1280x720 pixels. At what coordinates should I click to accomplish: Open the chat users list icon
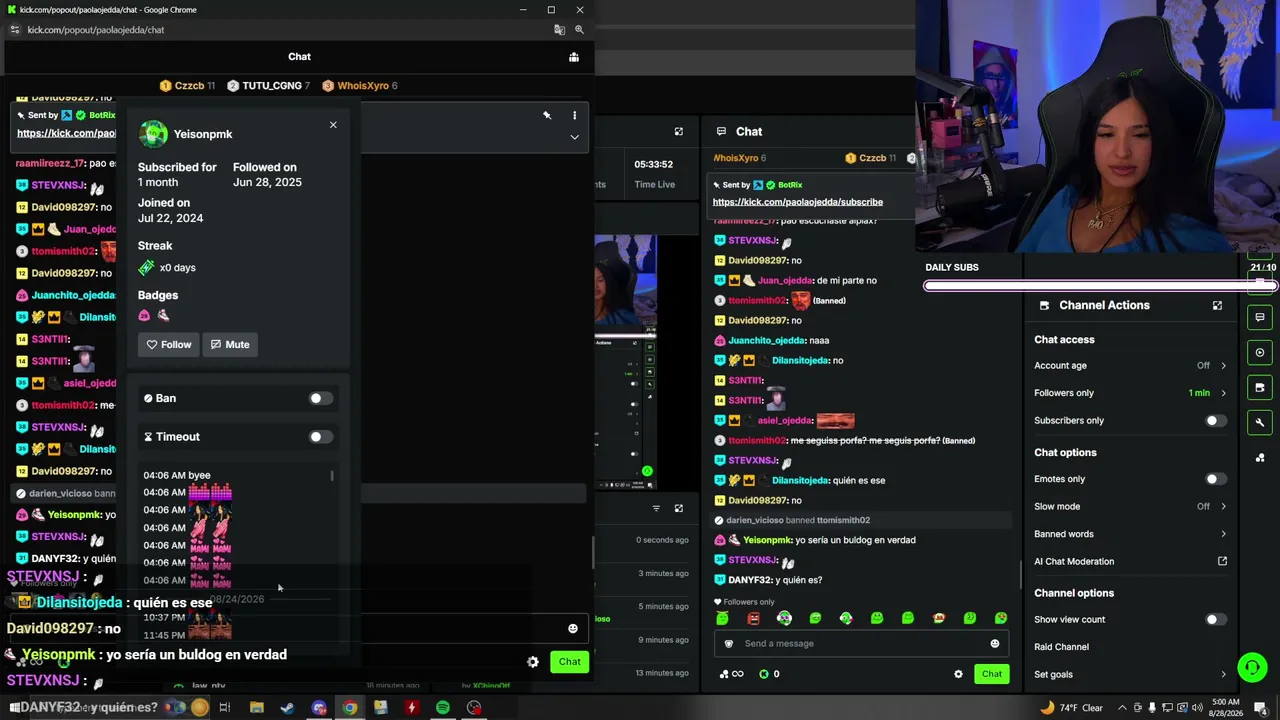click(x=574, y=57)
